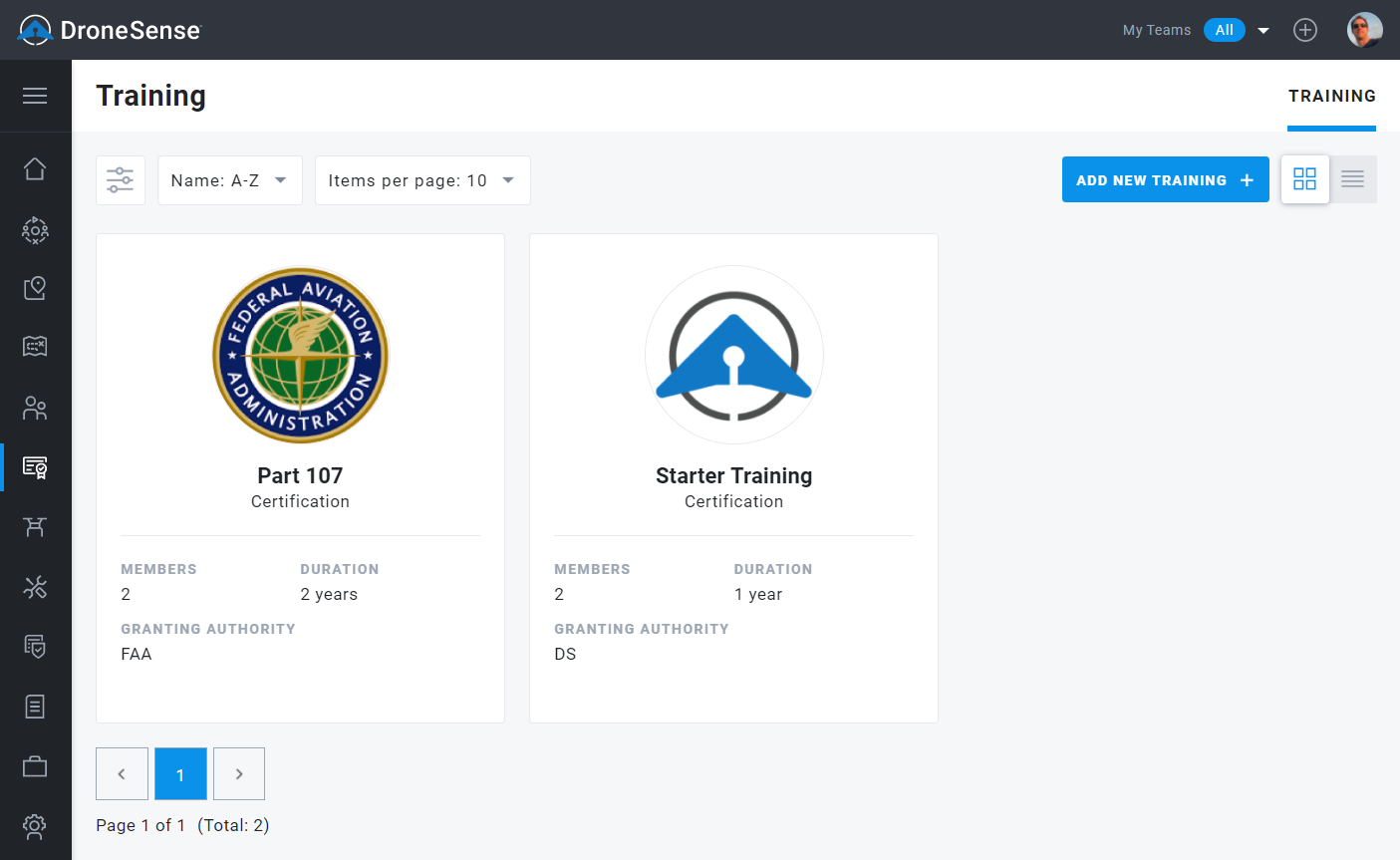Go to previous page arrow
1400x860 pixels.
122,773
